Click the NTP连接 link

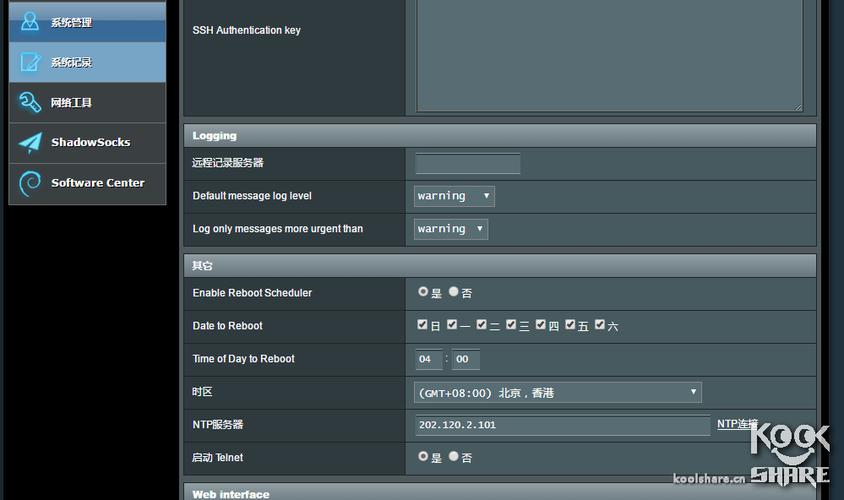click(x=737, y=424)
